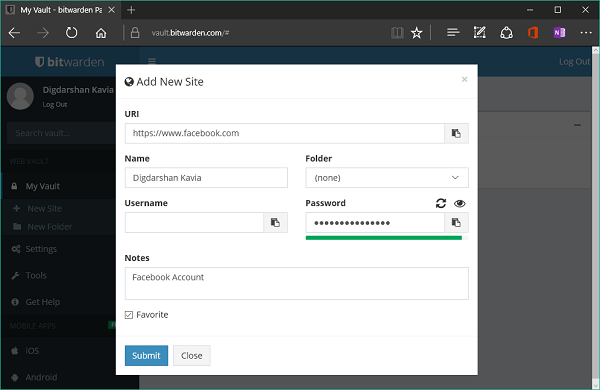Click the bitwarden logo
Viewport: 600px width, 390px height.
[x=70, y=62]
